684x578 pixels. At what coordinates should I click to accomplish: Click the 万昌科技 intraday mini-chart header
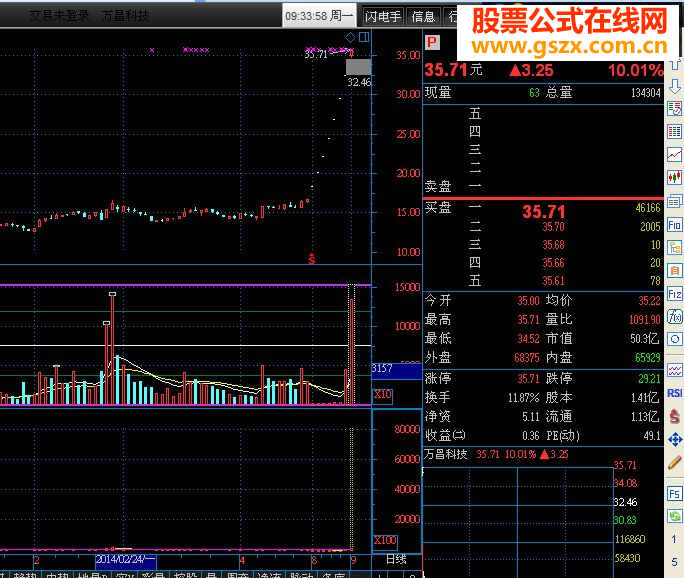click(496, 455)
